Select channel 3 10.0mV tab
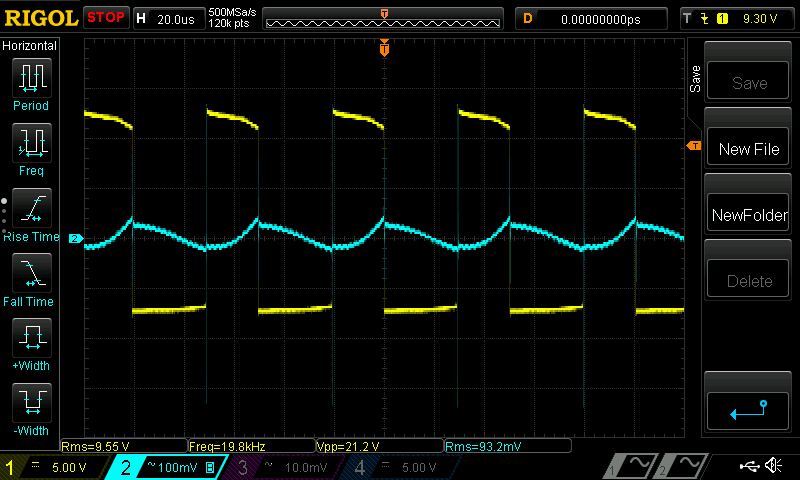This screenshot has width=800, height=480. coord(285,467)
